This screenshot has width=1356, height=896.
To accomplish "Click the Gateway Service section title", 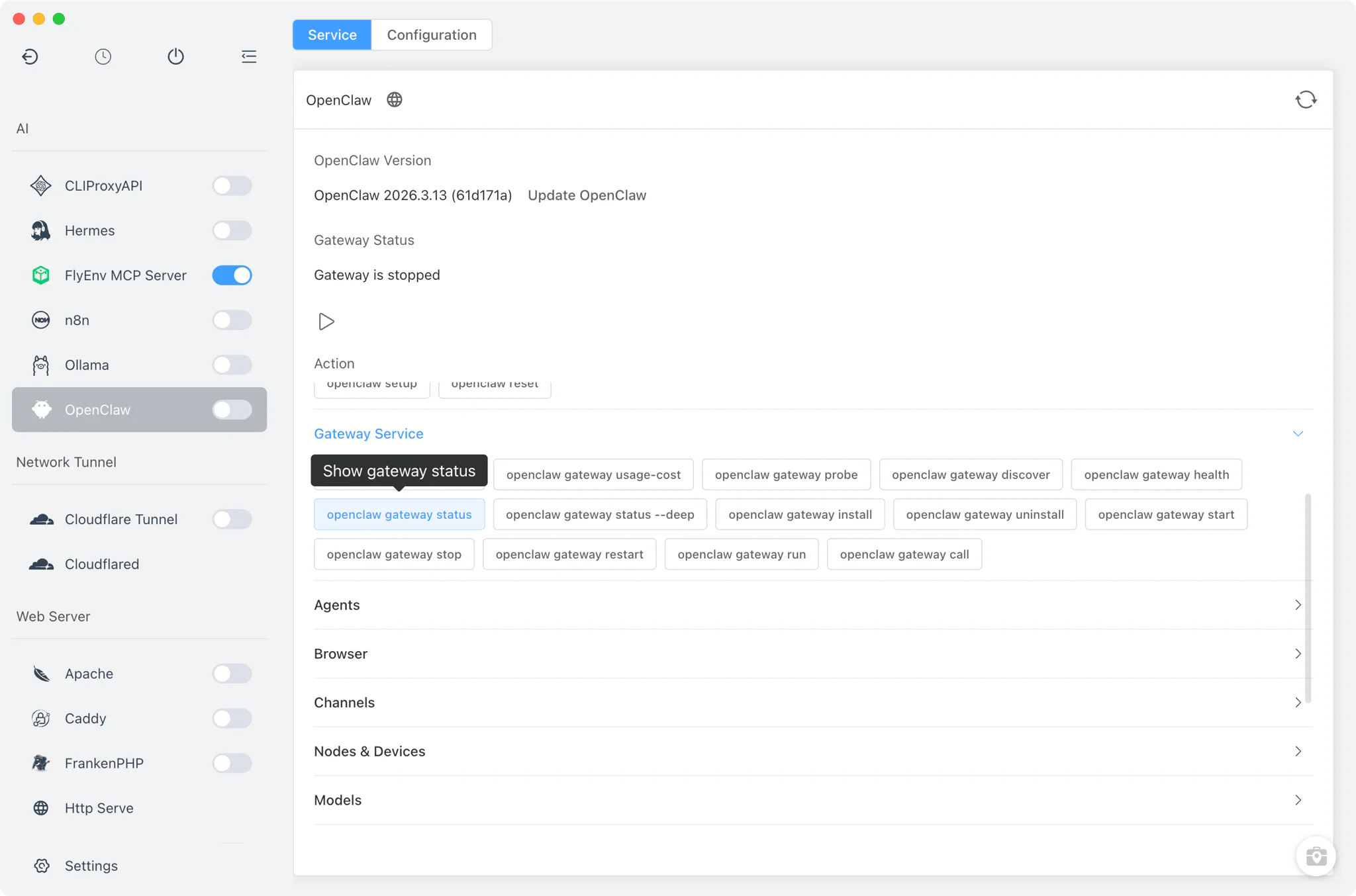I will (x=369, y=434).
